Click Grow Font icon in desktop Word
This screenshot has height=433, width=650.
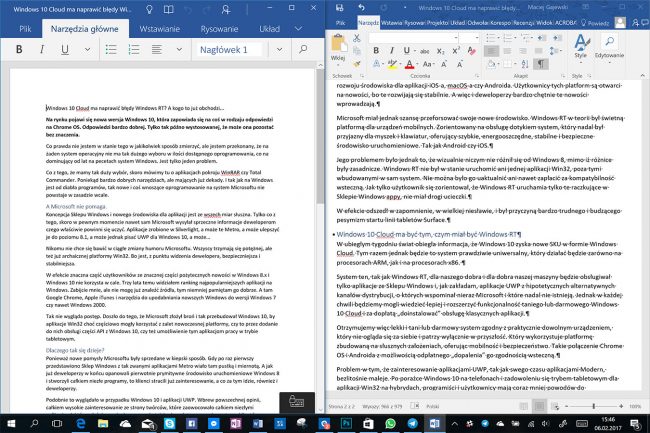coord(444,64)
